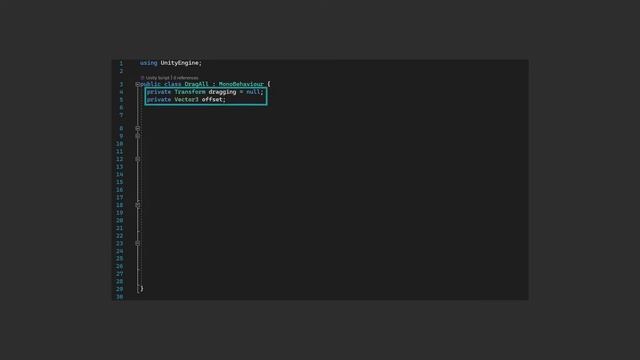This screenshot has height=360, width=640.
Task: Click line number 6 in the gutter
Action: click(x=121, y=108)
